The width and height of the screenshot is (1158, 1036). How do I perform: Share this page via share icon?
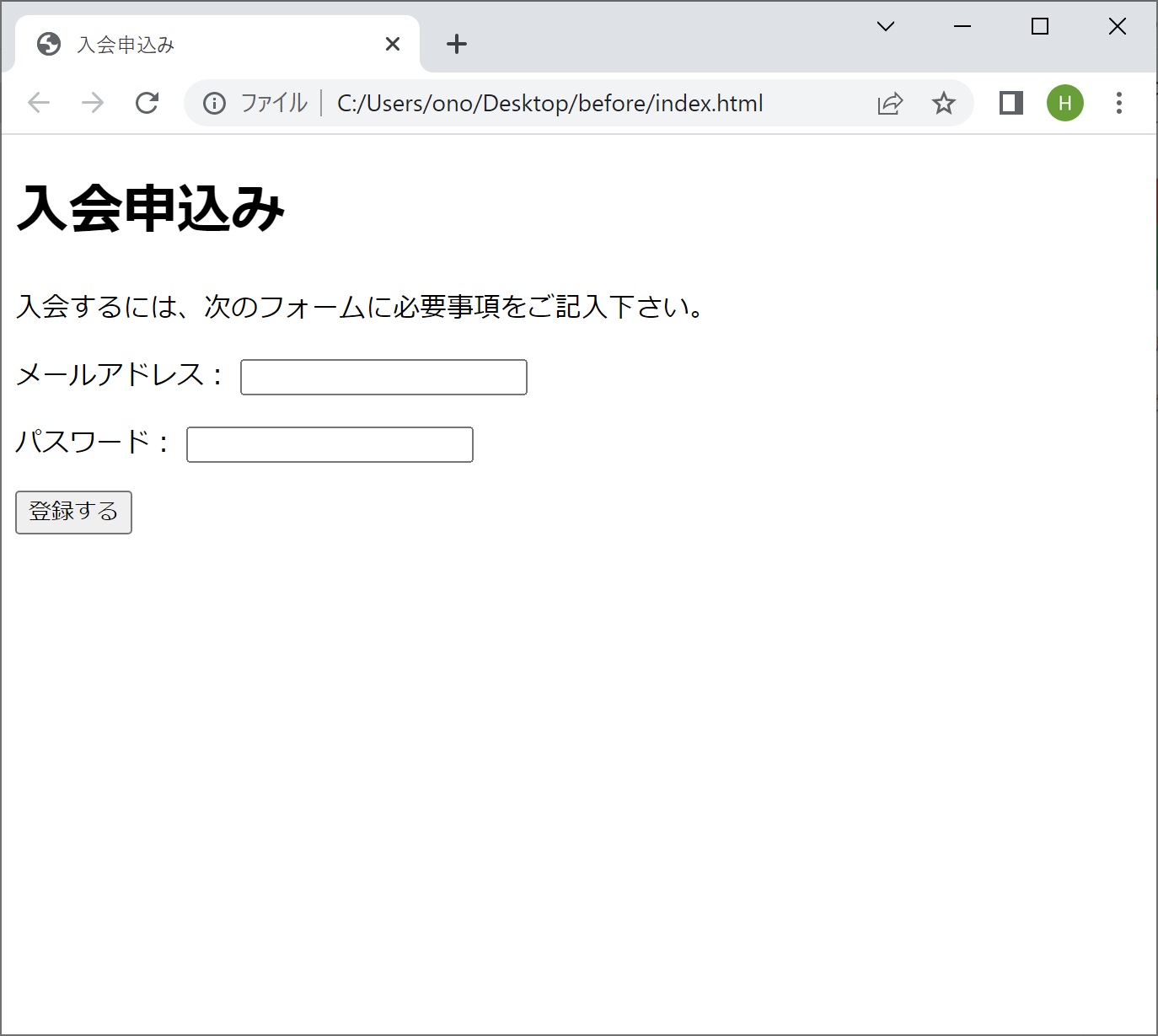890,104
